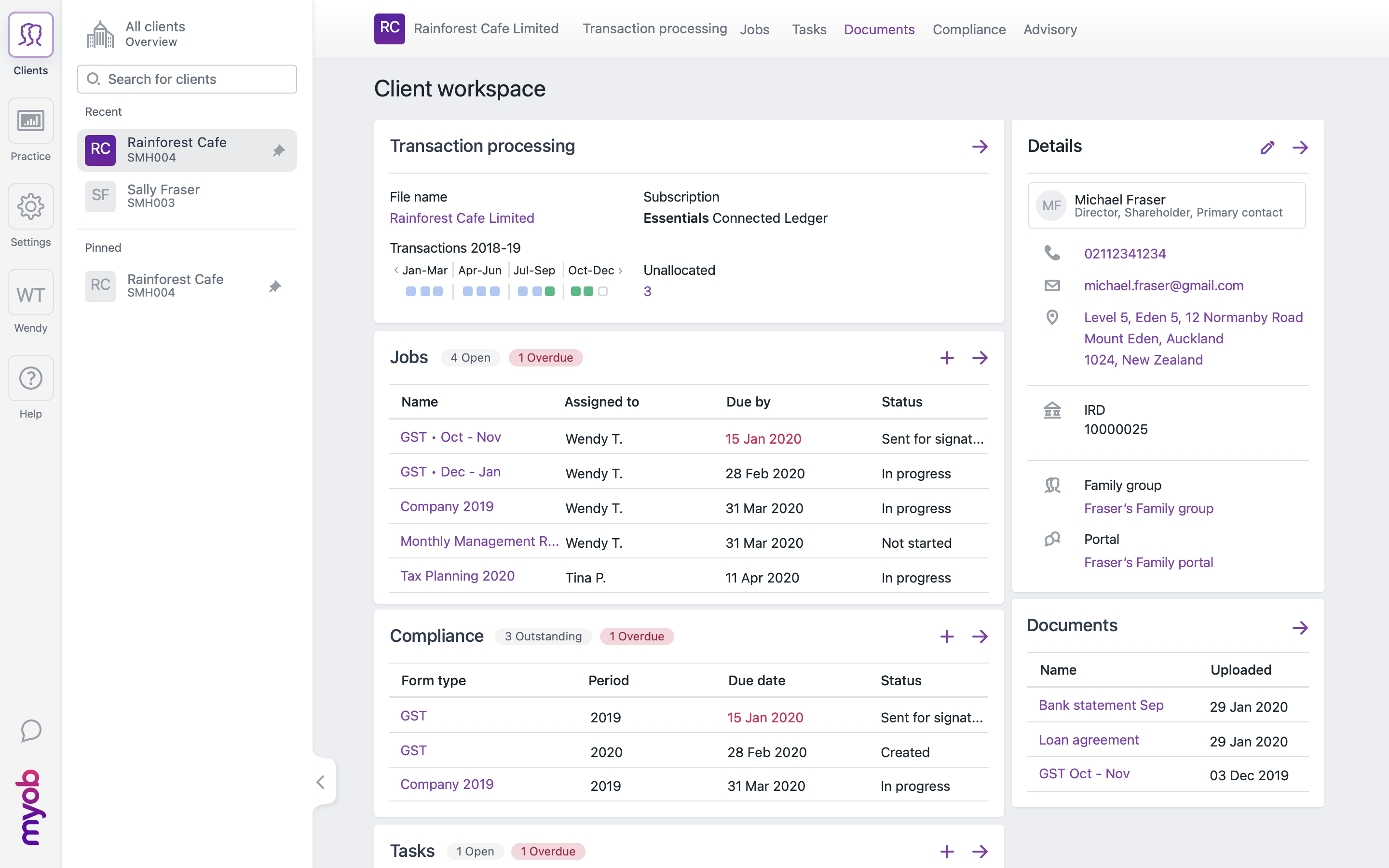Open Tax Planning 2020 job
Screen dimensions: 1389x868
(x=457, y=576)
